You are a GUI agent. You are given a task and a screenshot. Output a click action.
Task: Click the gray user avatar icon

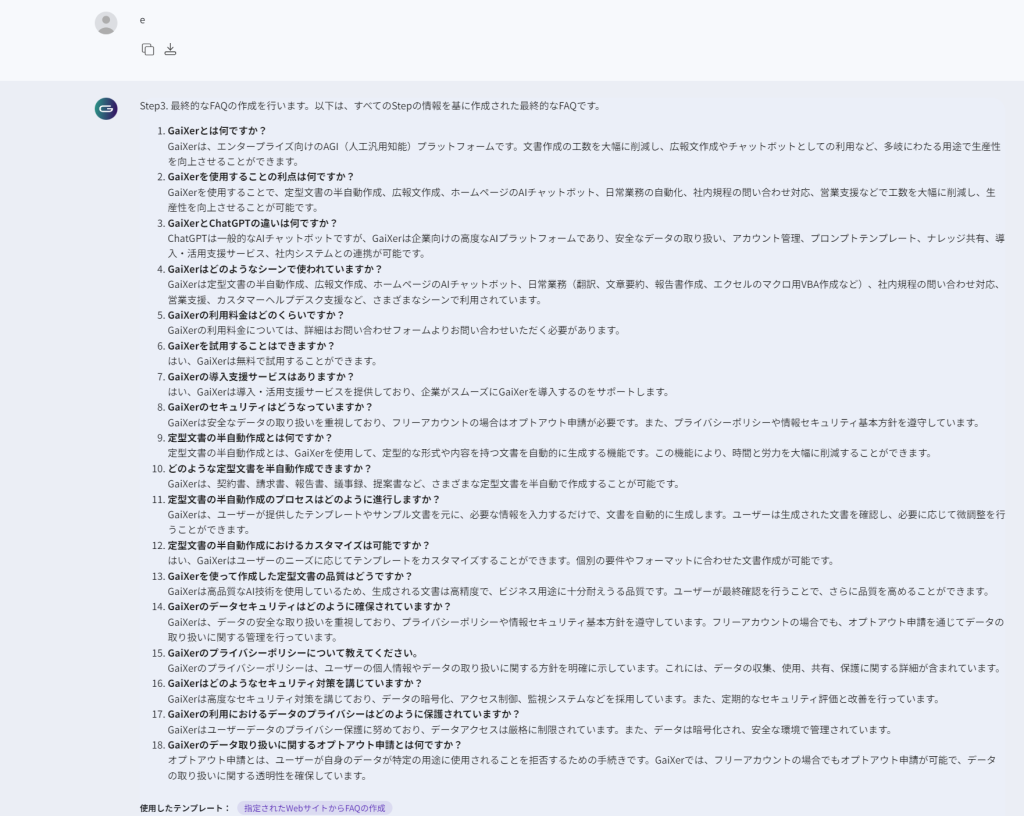106,23
